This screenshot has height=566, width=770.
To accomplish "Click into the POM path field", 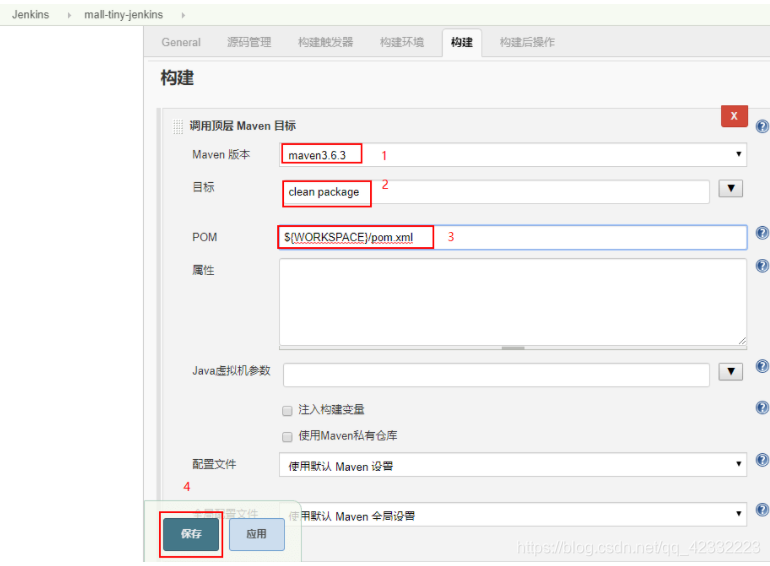I will [x=513, y=238].
